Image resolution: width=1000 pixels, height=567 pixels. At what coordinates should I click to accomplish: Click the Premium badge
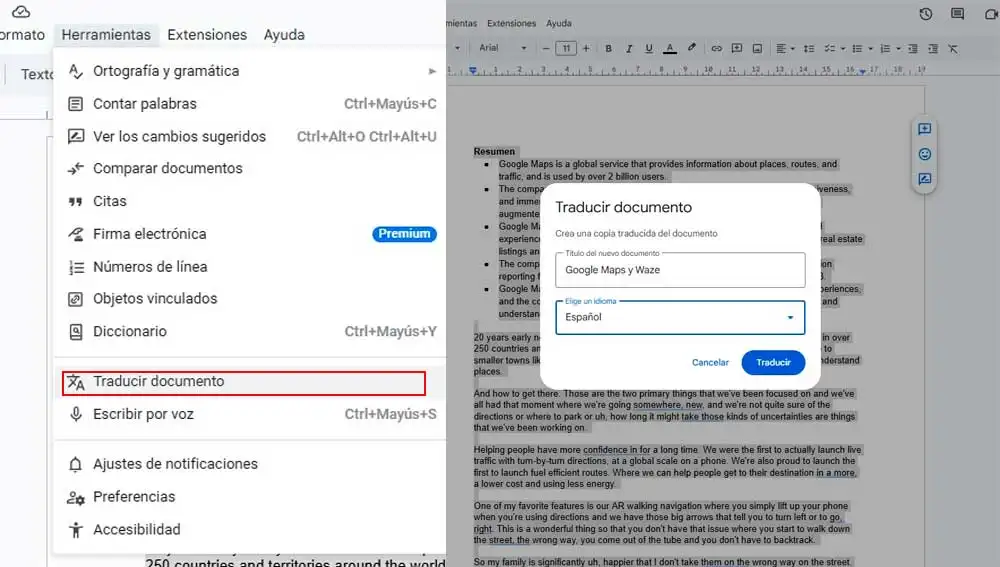click(404, 234)
